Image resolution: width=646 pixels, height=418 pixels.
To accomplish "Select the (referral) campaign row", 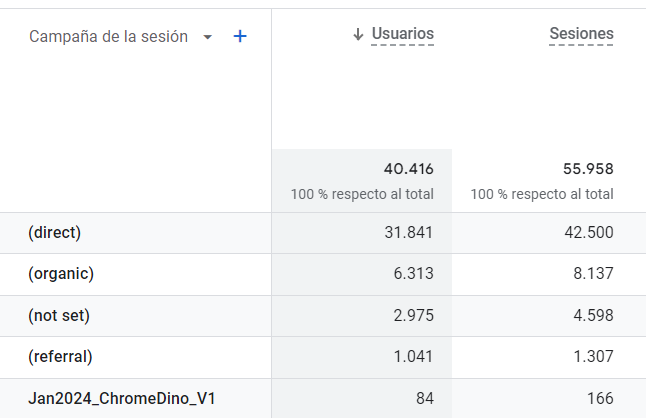I will click(x=60, y=356).
